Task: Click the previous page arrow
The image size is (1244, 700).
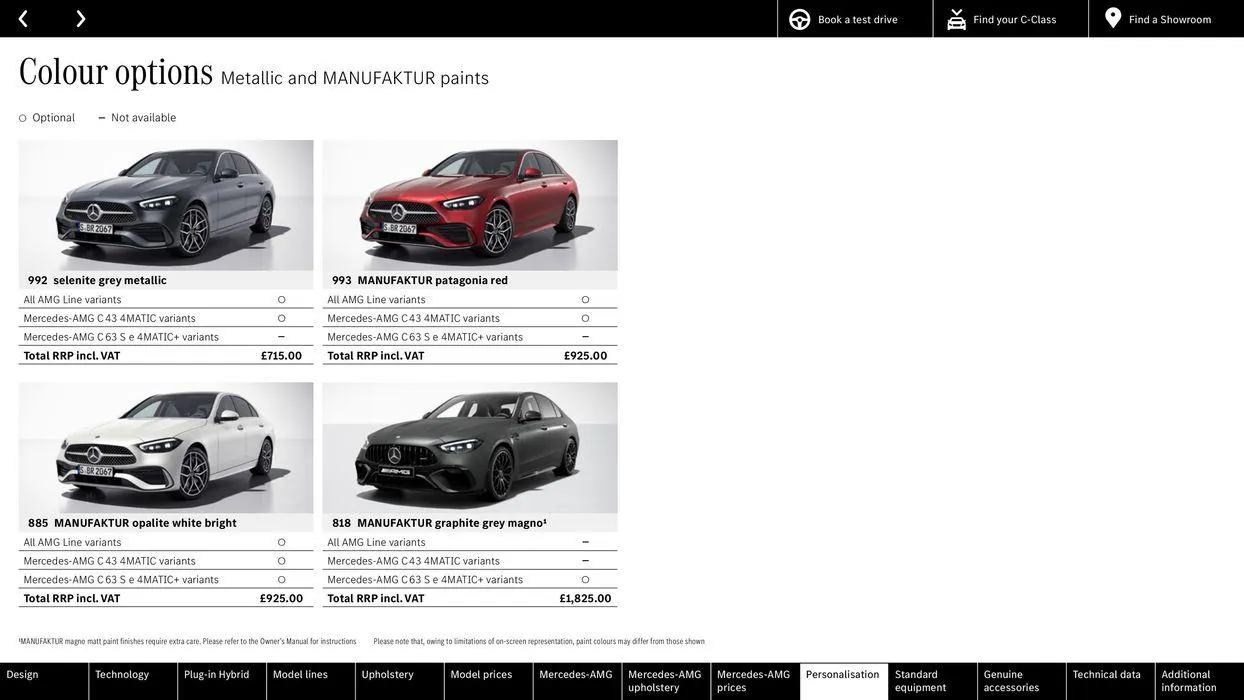Action: tap(23, 19)
